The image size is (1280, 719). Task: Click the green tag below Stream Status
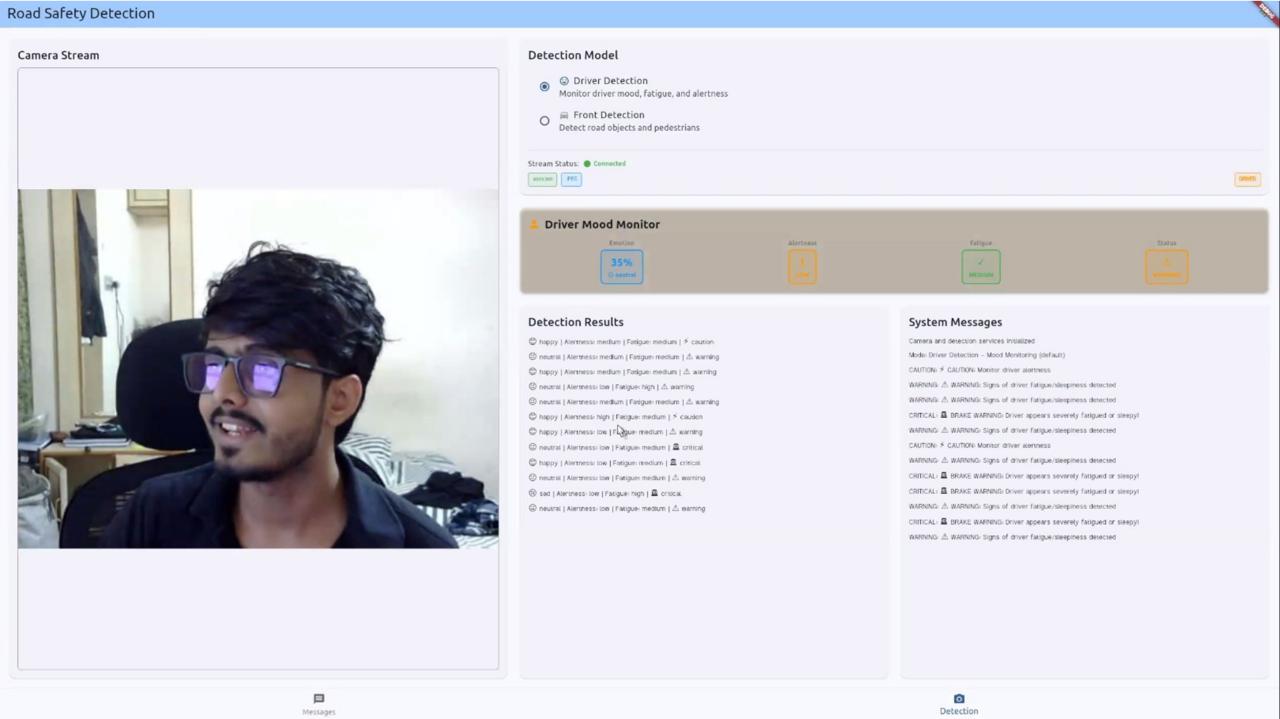point(542,179)
